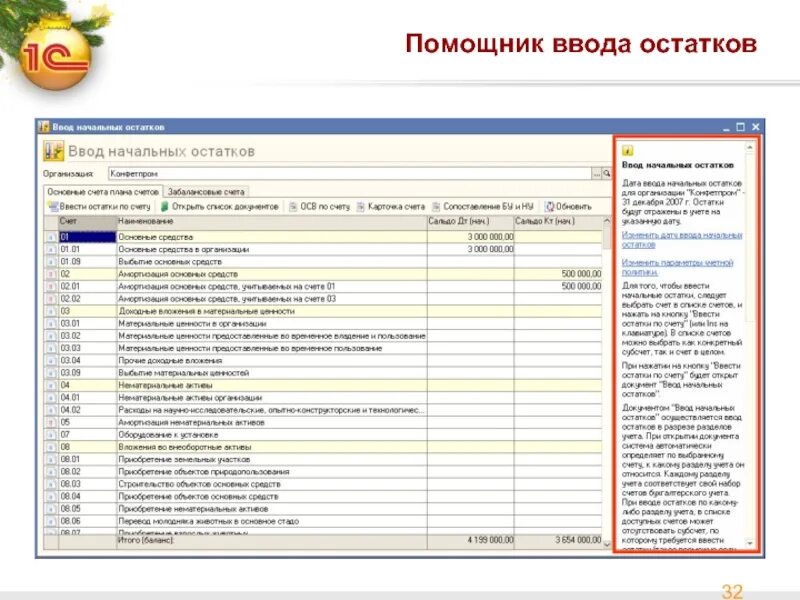Click 'ОСВ по счету' toolbar button
Image resolution: width=800 pixels, height=600 pixels.
[319, 207]
